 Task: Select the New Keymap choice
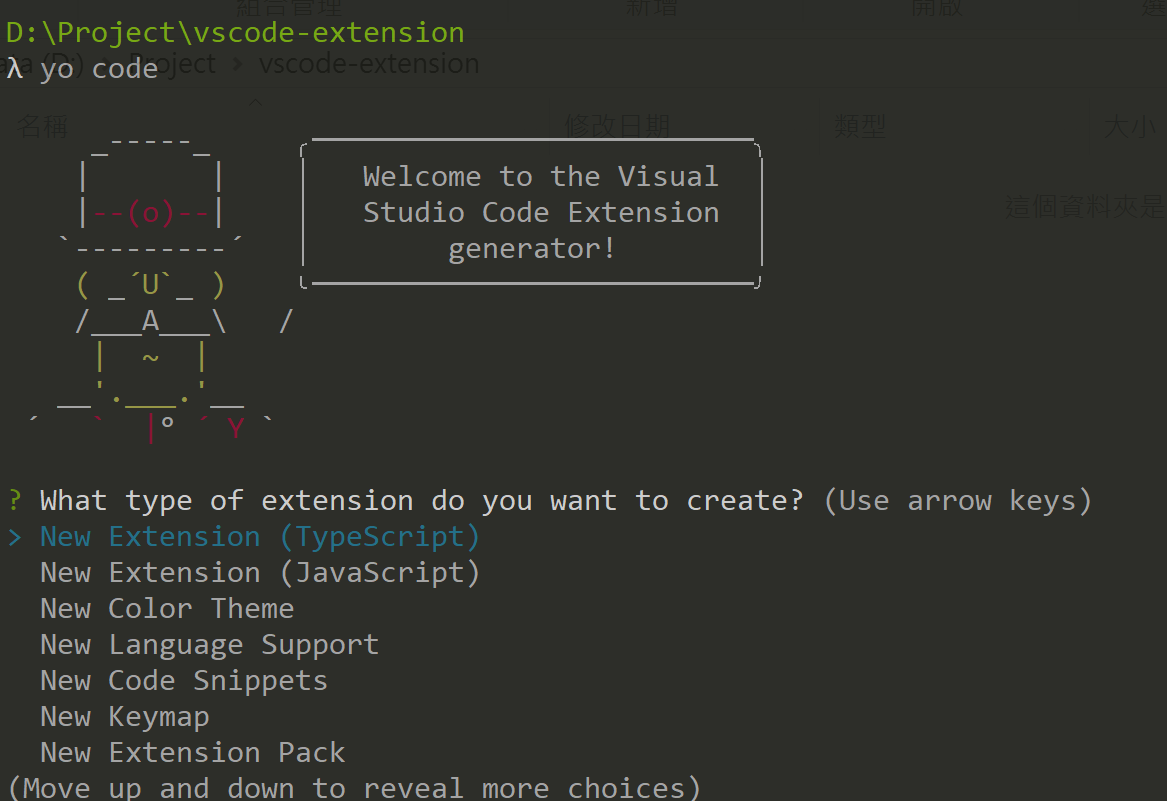click(x=125, y=717)
